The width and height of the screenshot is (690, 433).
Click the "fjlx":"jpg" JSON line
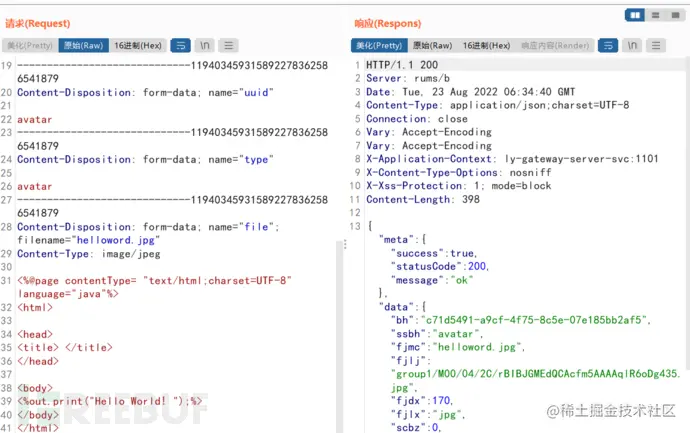coord(428,415)
